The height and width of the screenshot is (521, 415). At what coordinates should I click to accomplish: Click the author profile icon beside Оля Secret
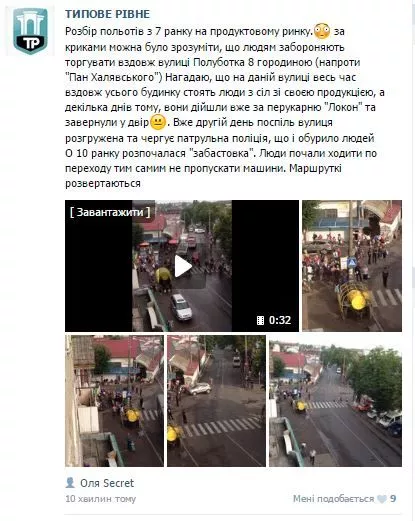70,483
